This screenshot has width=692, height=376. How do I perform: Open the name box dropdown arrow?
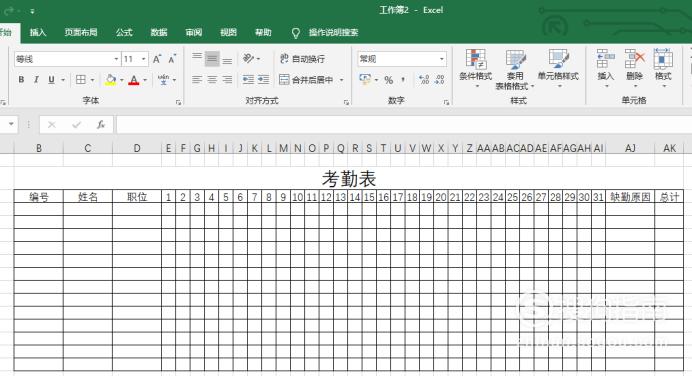click(x=11, y=124)
